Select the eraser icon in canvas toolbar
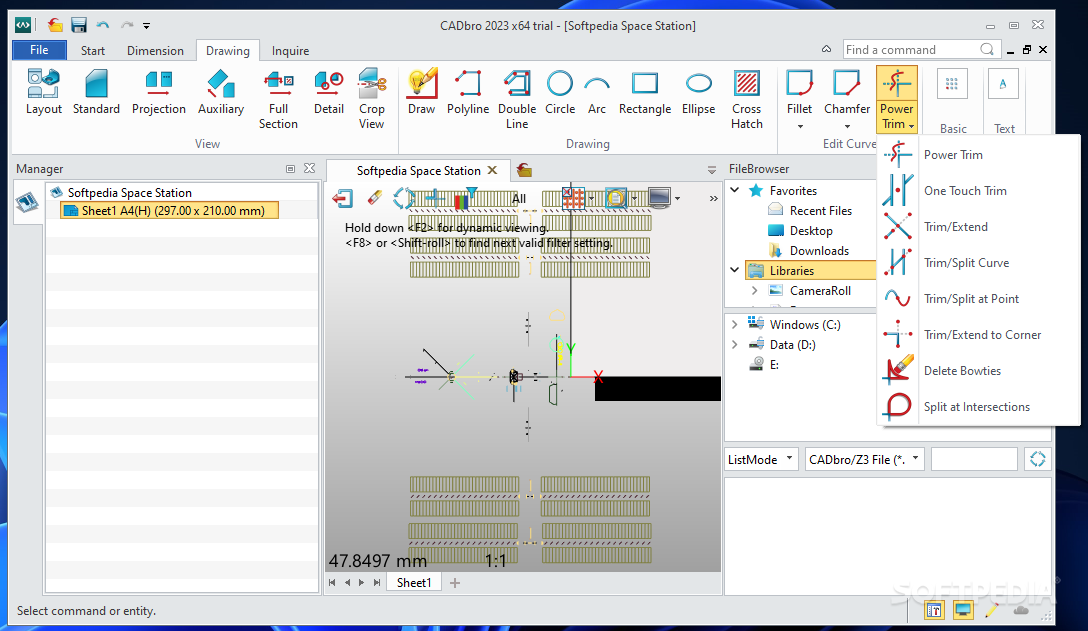1088x631 pixels. [x=374, y=199]
